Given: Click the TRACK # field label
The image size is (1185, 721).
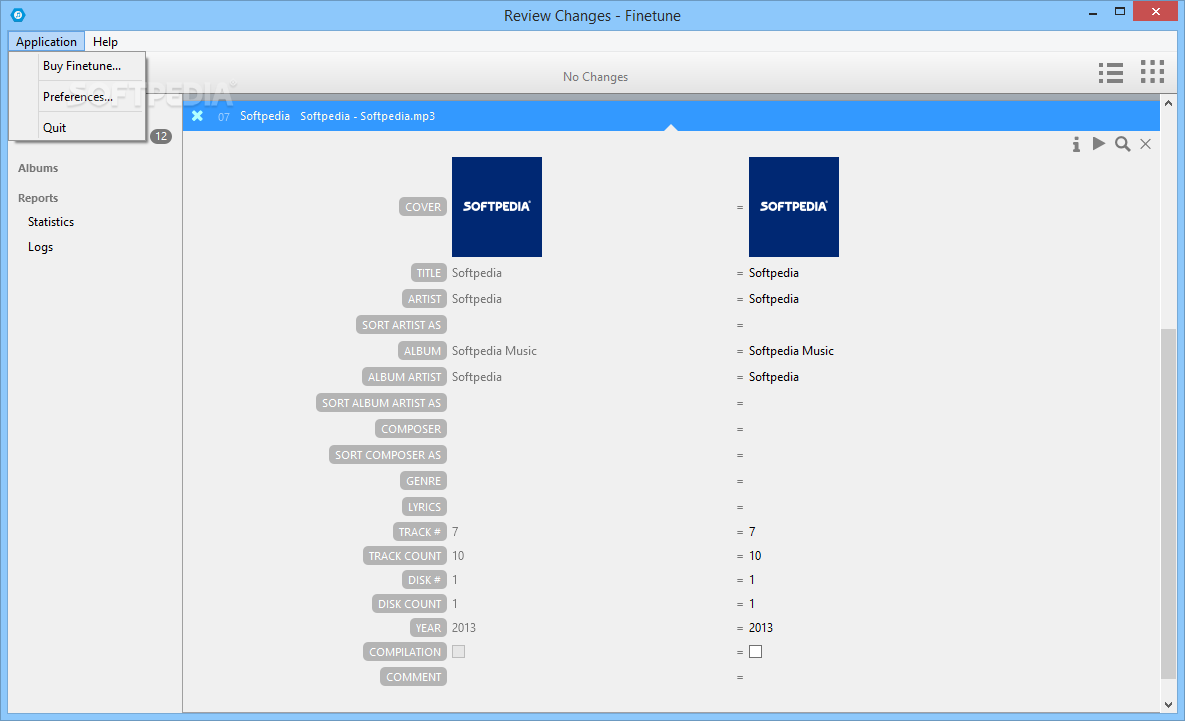Looking at the screenshot, I should coord(419,532).
